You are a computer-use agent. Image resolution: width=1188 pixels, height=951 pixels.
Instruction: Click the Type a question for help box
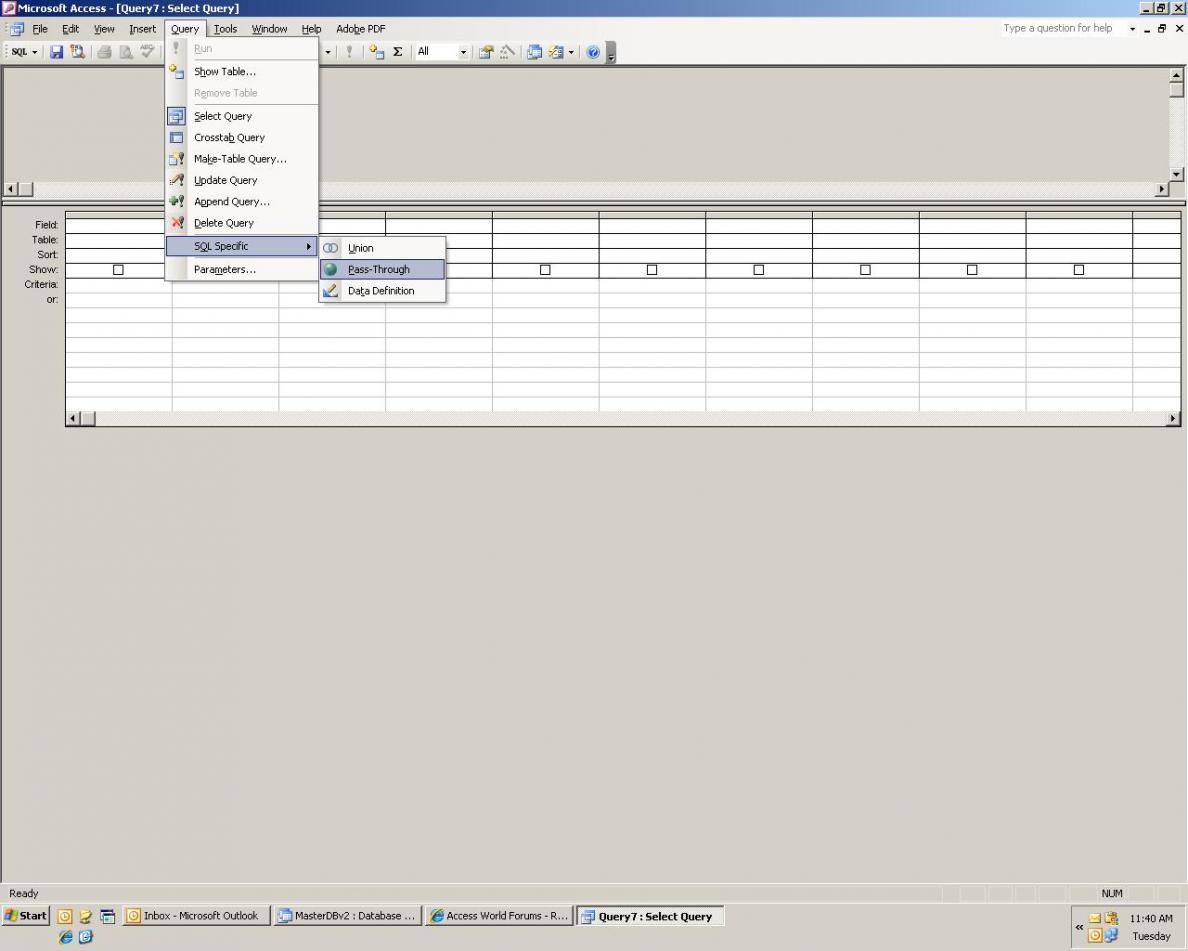[x=1064, y=28]
